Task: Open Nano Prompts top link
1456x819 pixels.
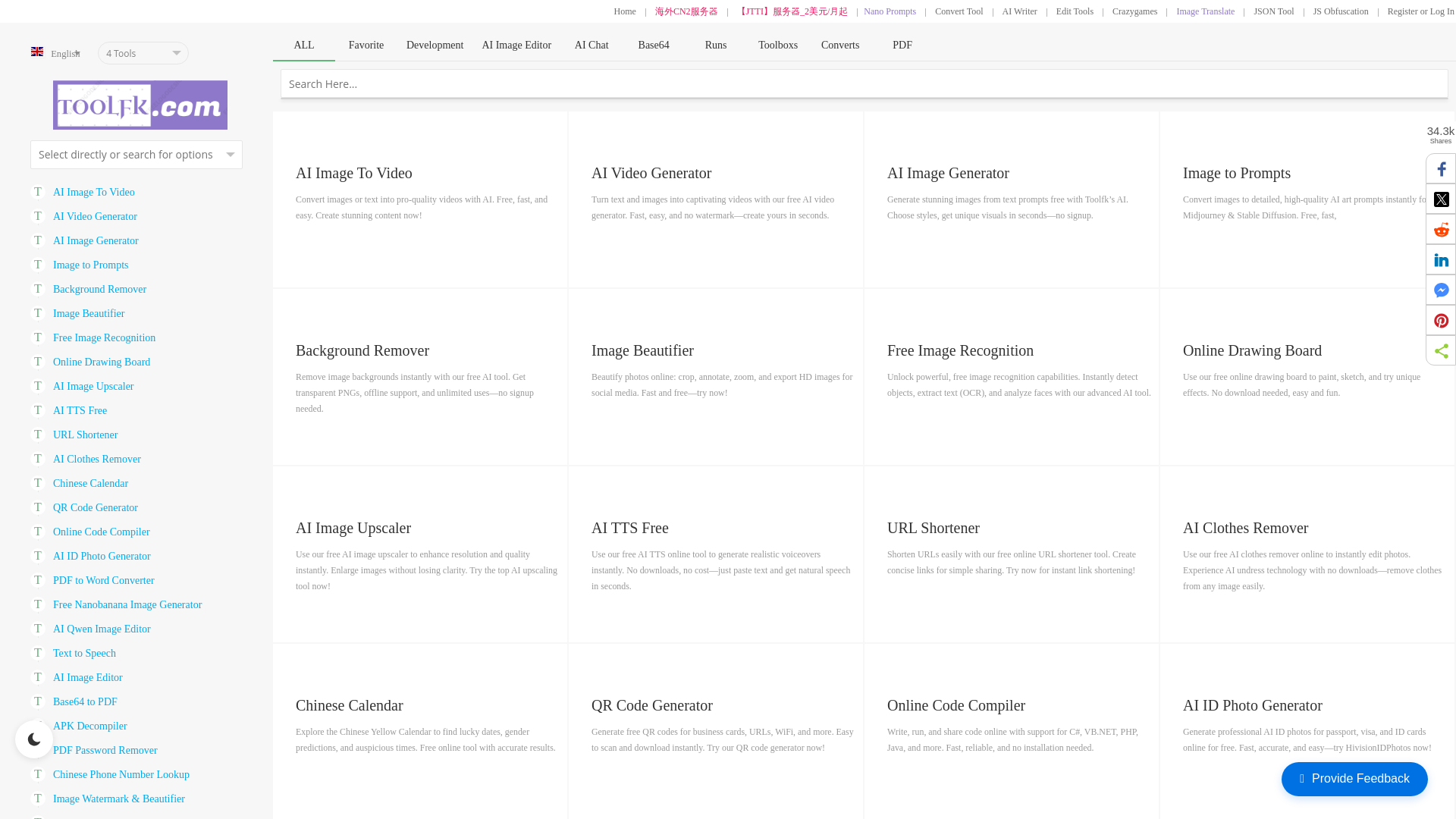Action: 890,11
